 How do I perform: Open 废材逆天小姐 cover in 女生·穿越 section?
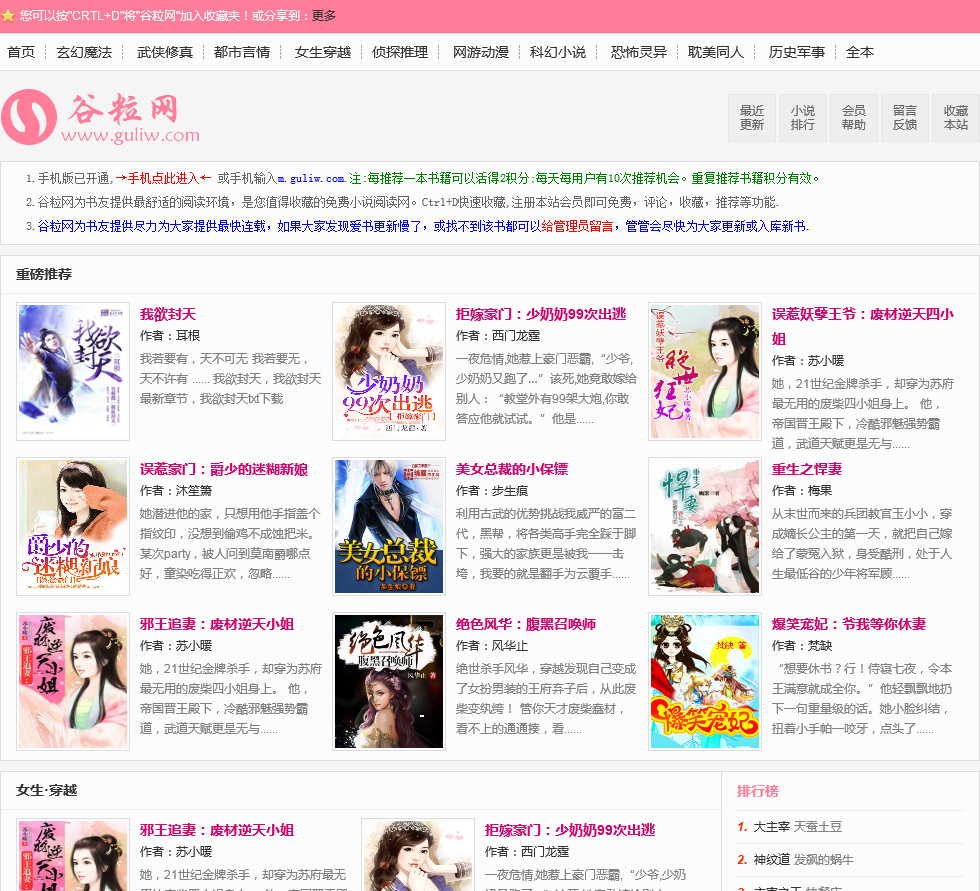73,855
